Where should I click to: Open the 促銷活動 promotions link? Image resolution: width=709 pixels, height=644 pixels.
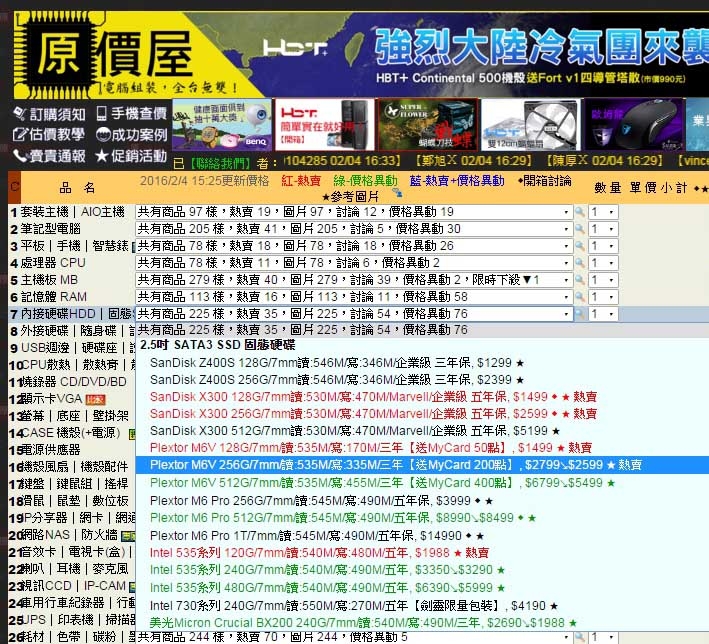pyautogui.click(x=131, y=156)
